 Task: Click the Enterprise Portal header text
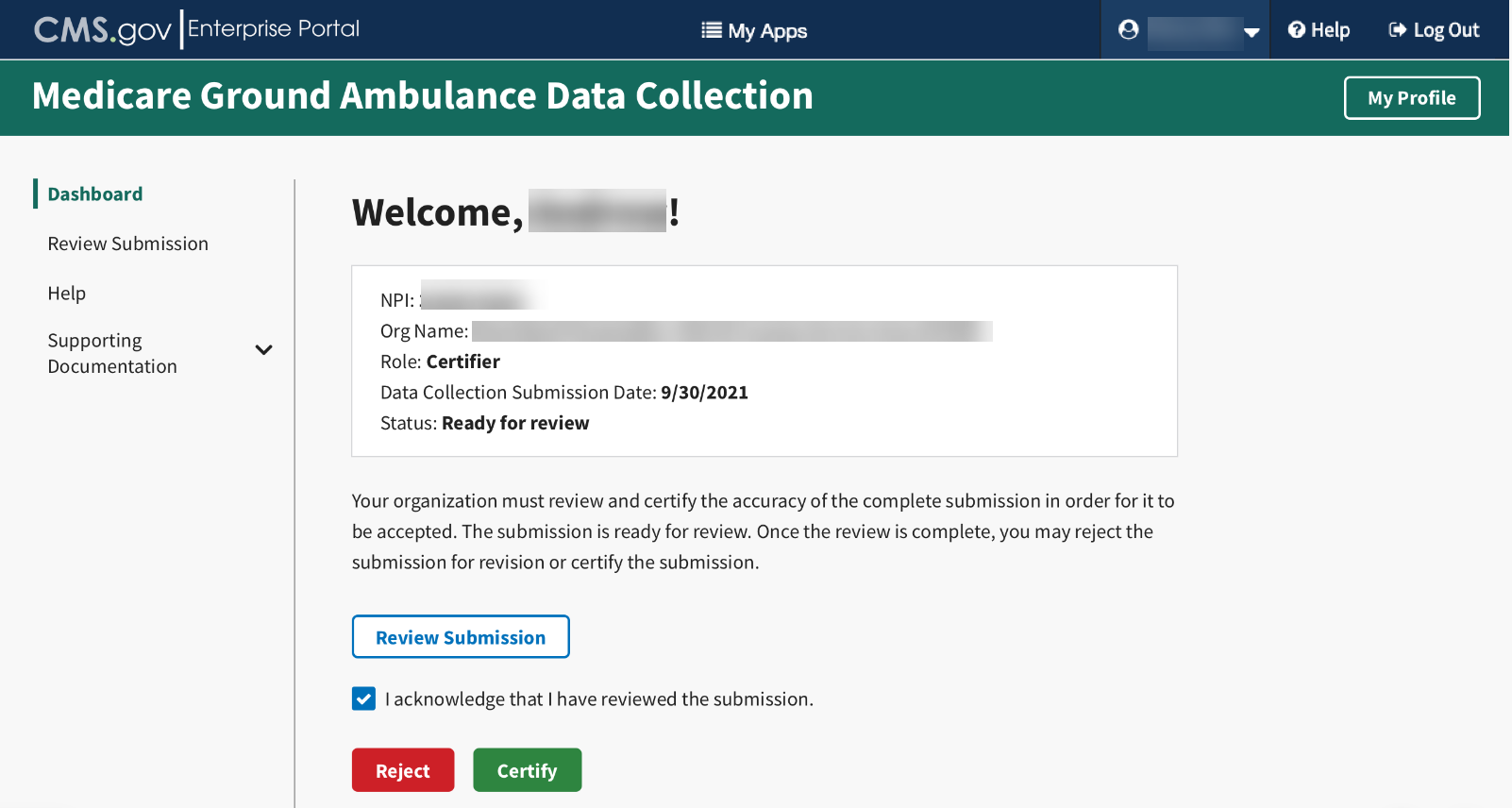click(274, 29)
